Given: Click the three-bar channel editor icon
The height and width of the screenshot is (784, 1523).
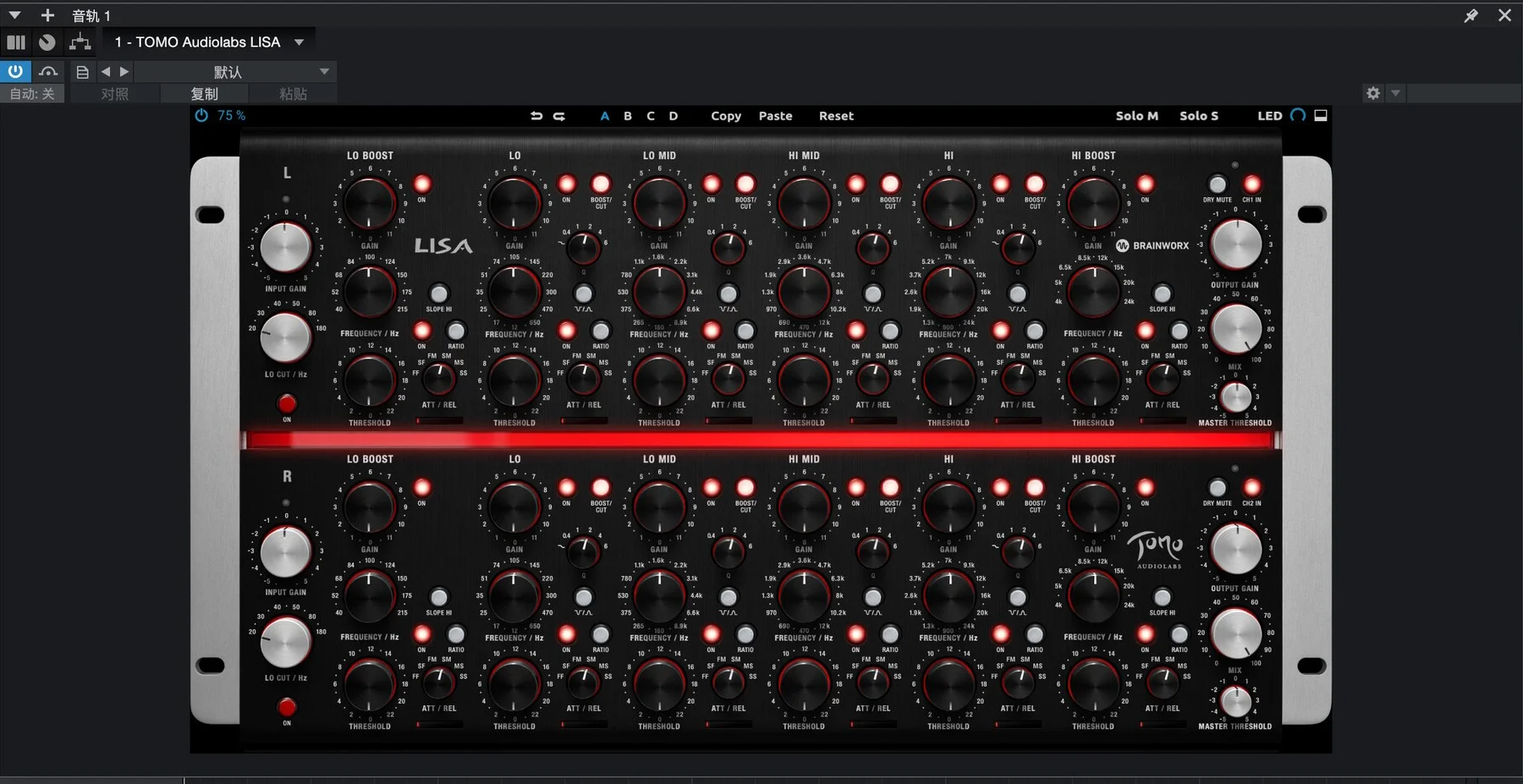Looking at the screenshot, I should (16, 42).
